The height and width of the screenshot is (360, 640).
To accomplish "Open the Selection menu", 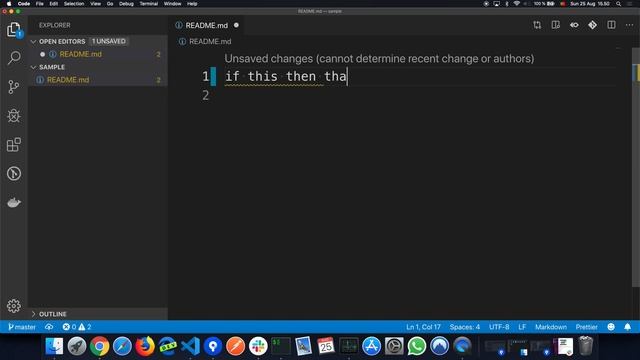I will tap(74, 4).
